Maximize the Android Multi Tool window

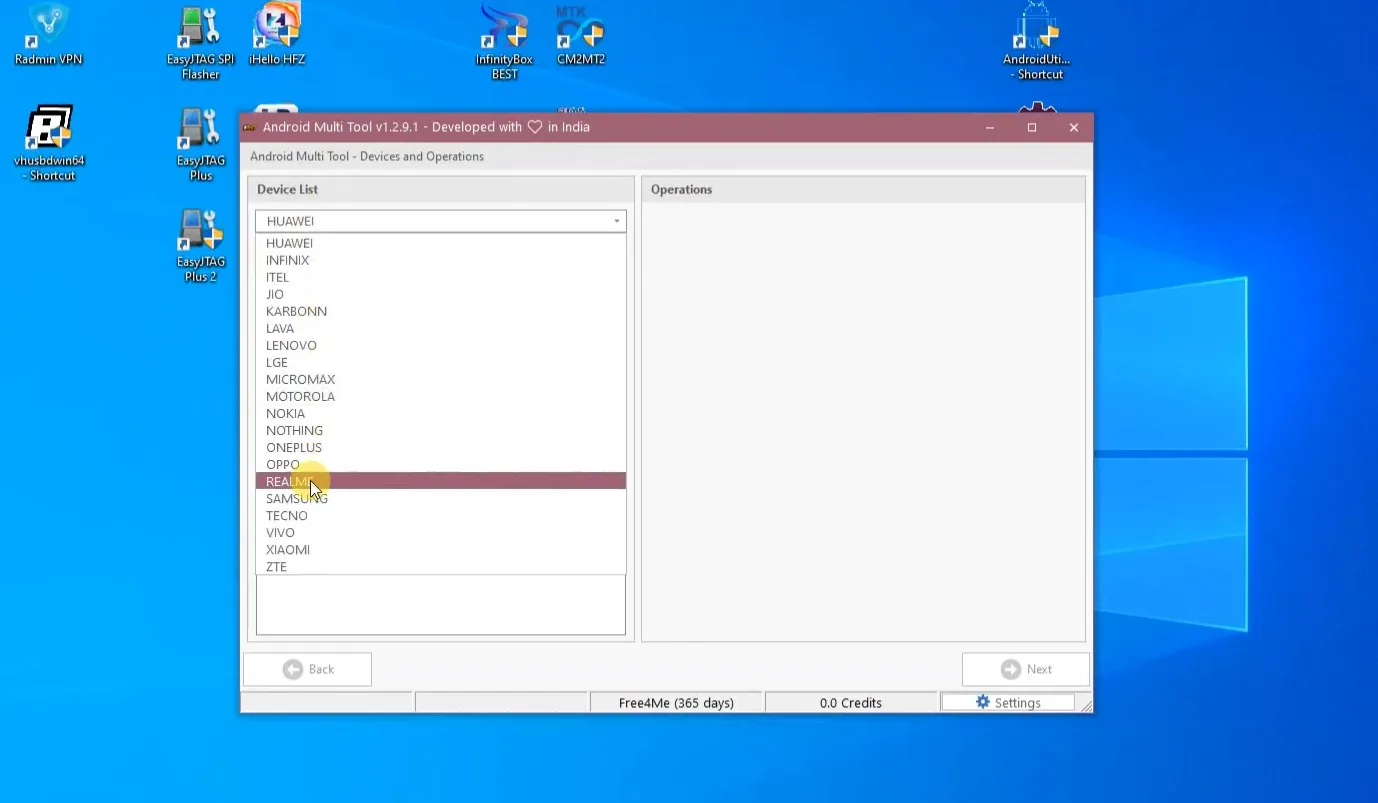pyautogui.click(x=1032, y=127)
